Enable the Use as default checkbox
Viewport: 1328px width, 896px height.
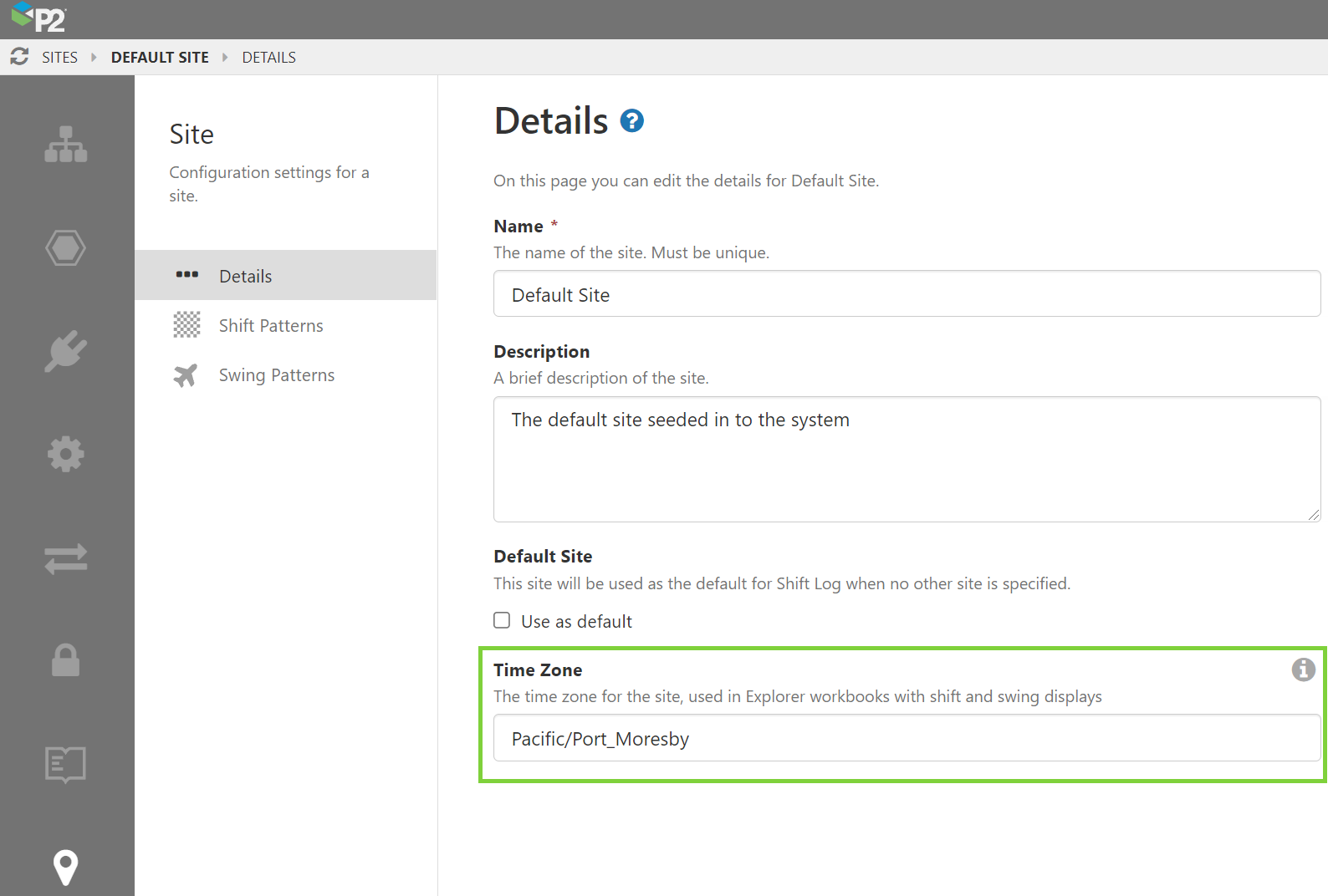pyautogui.click(x=502, y=620)
